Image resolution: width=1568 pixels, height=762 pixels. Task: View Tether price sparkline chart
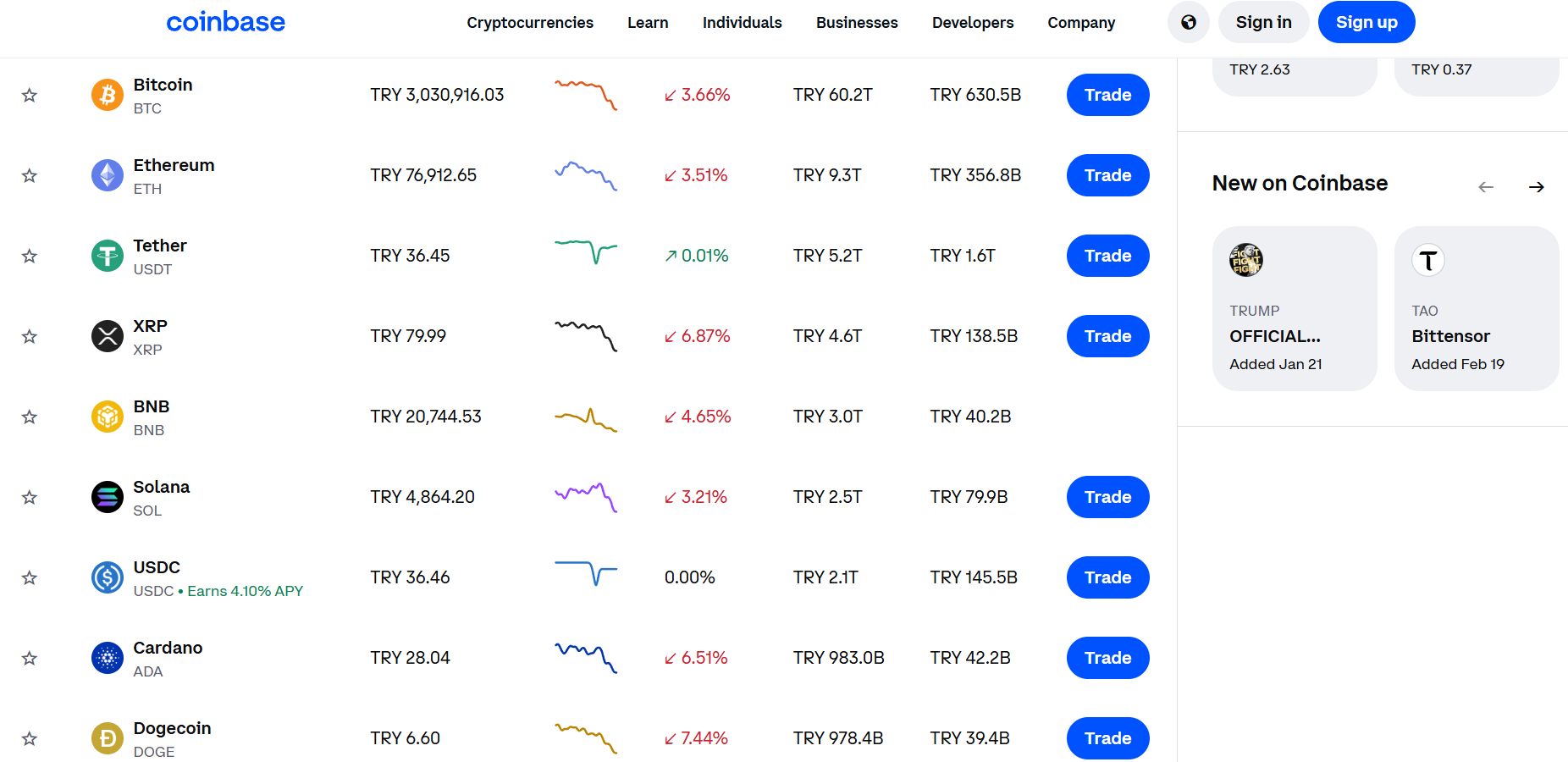(586, 251)
